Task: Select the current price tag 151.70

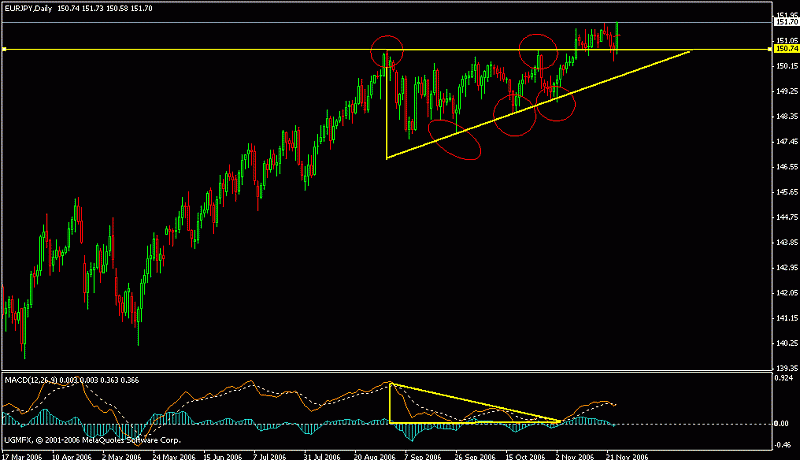Action: [786, 21]
